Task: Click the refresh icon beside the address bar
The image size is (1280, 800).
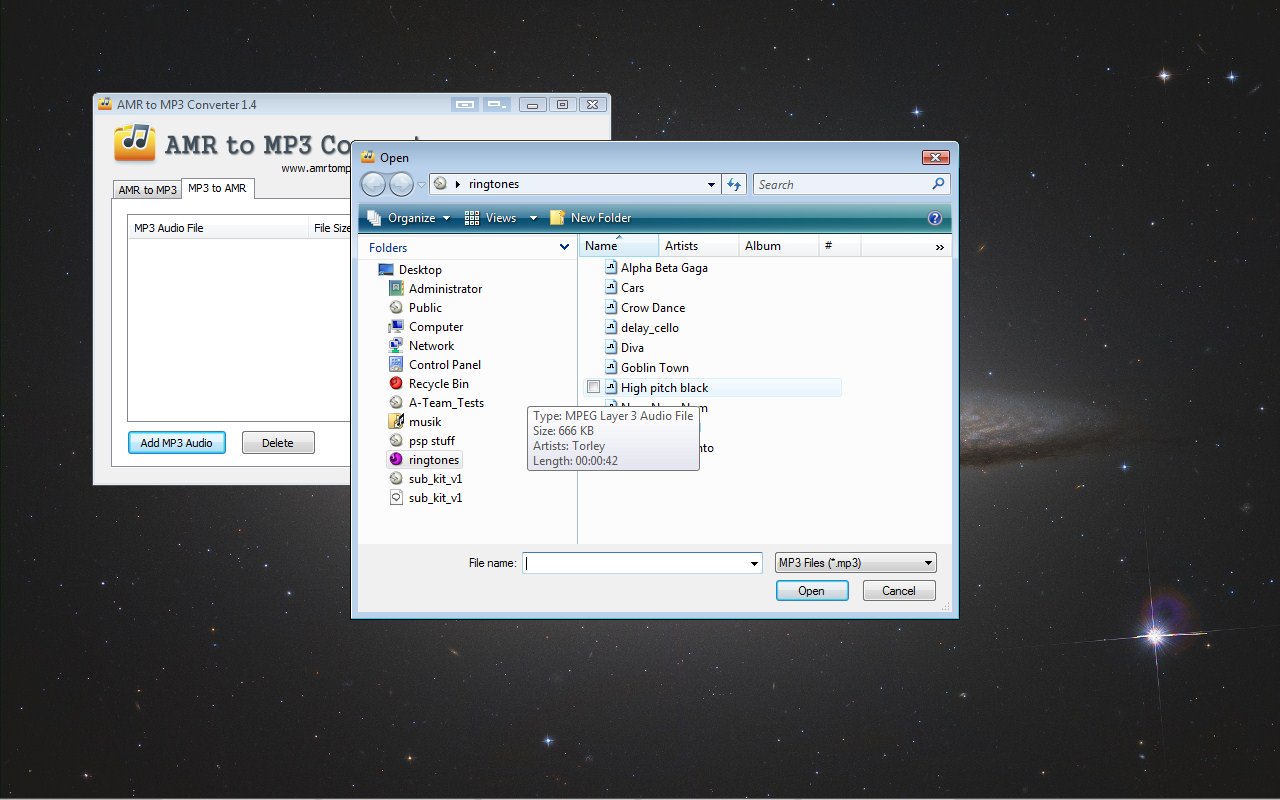Action: pyautogui.click(x=735, y=184)
